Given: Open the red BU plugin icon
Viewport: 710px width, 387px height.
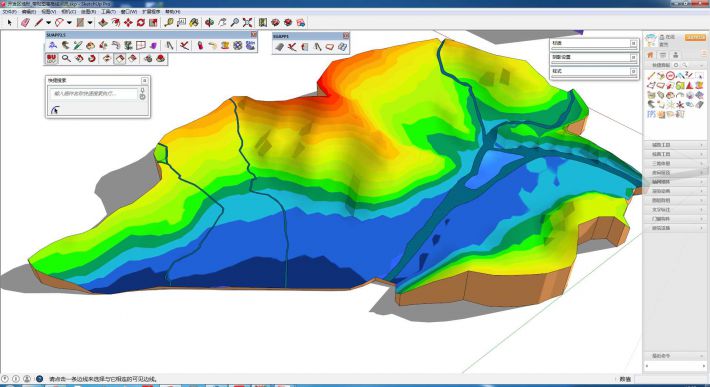Looking at the screenshot, I should [x=52, y=58].
